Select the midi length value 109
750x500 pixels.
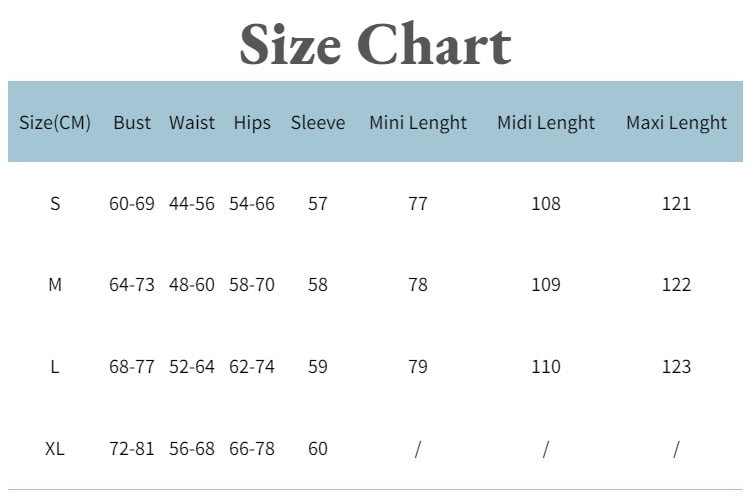tap(546, 285)
